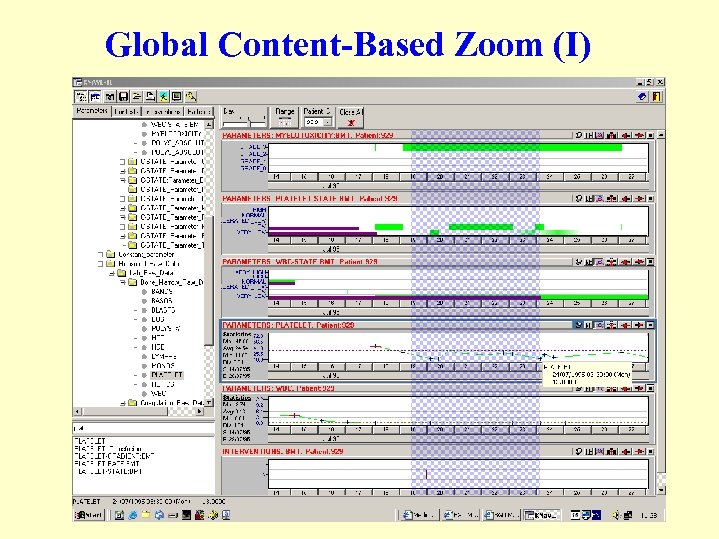Image resolution: width=719 pixels, height=539 pixels.
Task: Click the red left-arrow icon in the WBC-STATE panel
Action: tap(626, 262)
